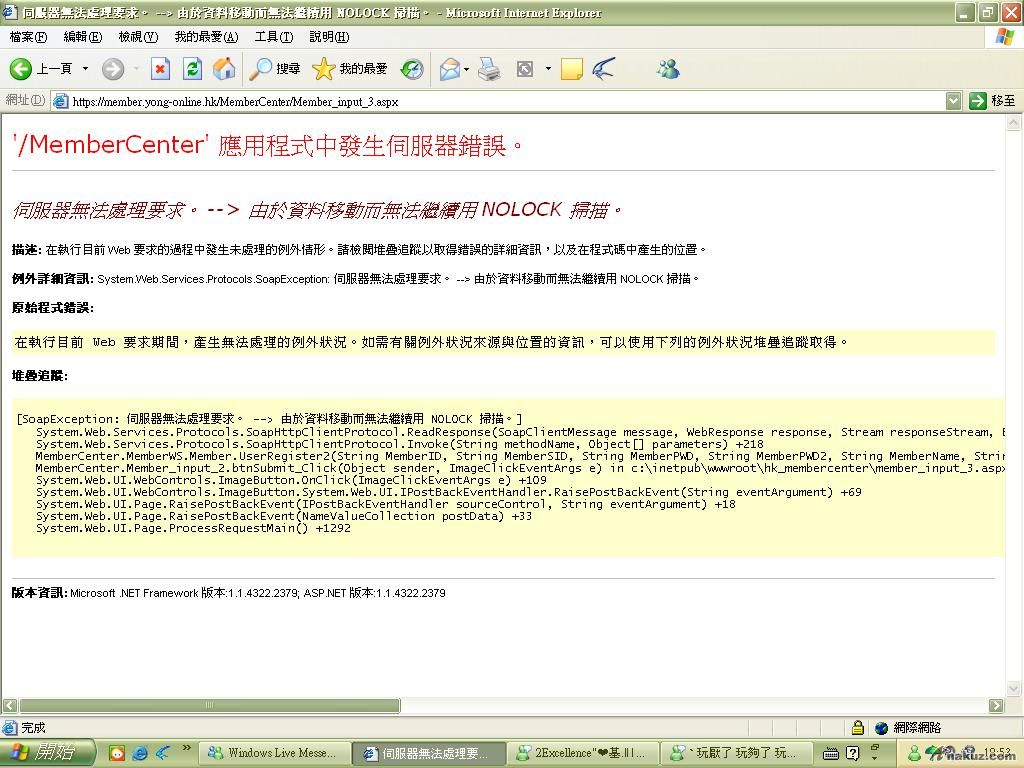Open the Mail icon in toolbar
The height and width of the screenshot is (768, 1024).
pyautogui.click(x=450, y=69)
